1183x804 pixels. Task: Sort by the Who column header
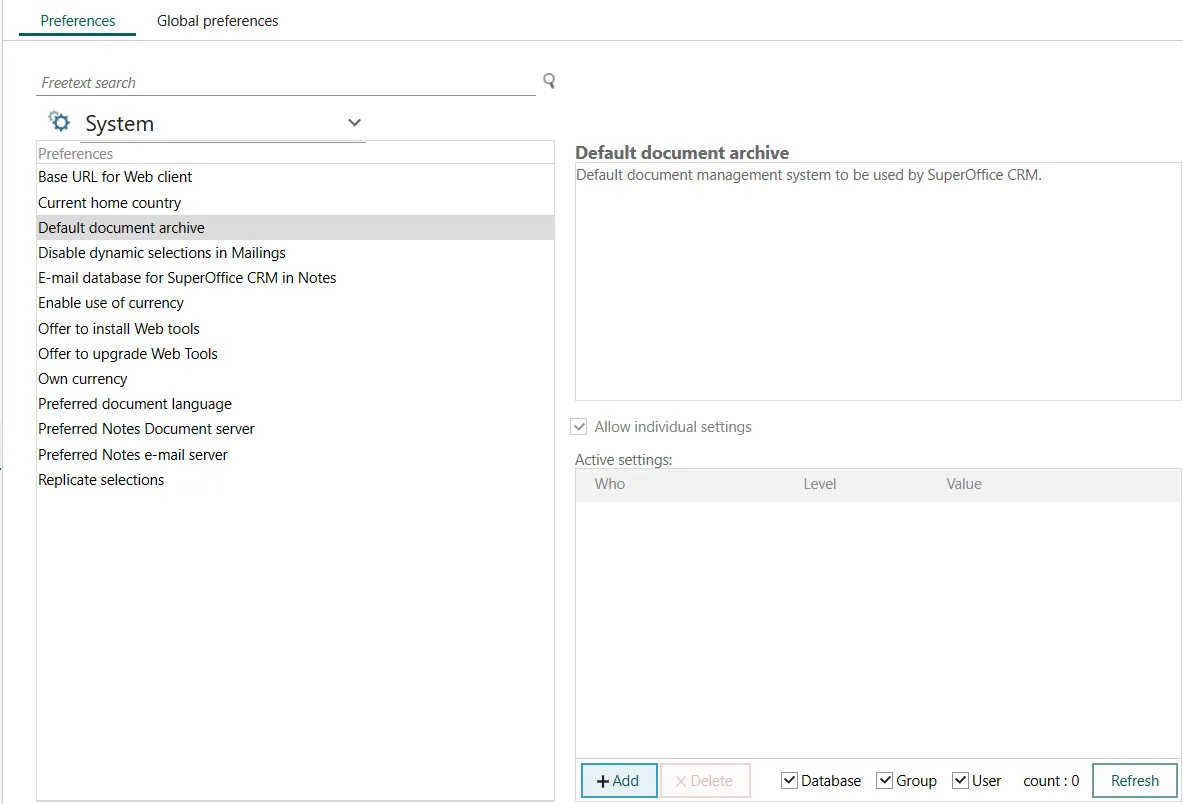pyautogui.click(x=610, y=484)
